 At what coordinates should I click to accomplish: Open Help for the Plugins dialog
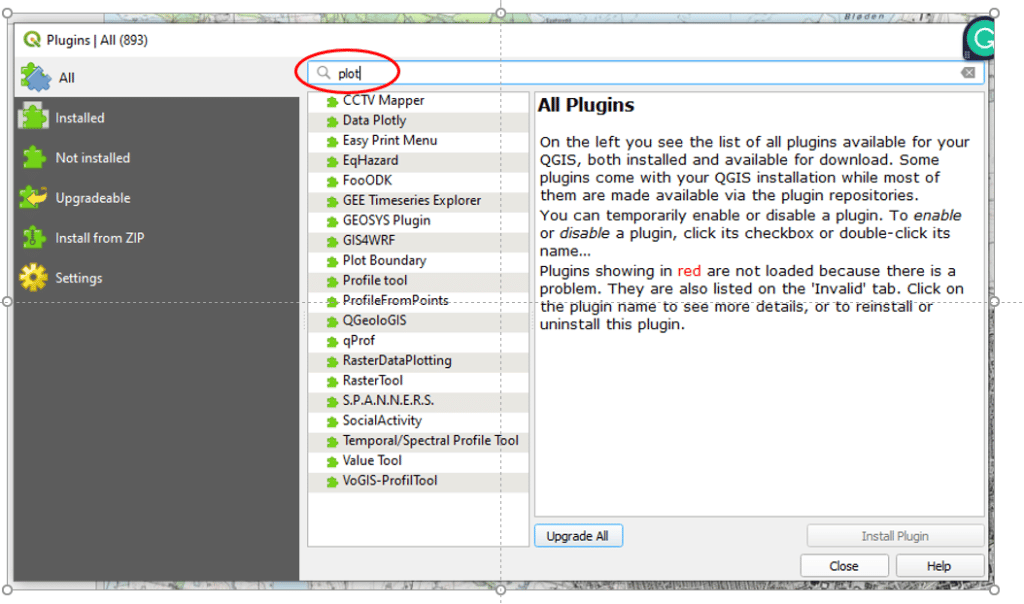[939, 566]
